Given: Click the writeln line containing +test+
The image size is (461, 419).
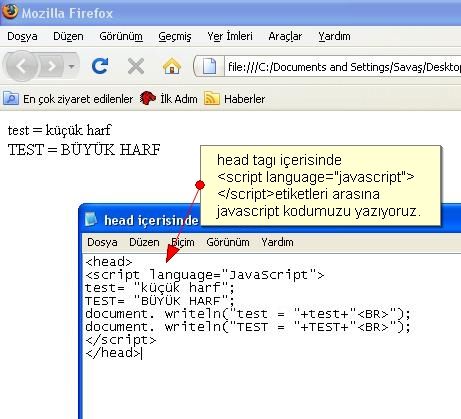Looking at the screenshot, I should pos(248,314).
